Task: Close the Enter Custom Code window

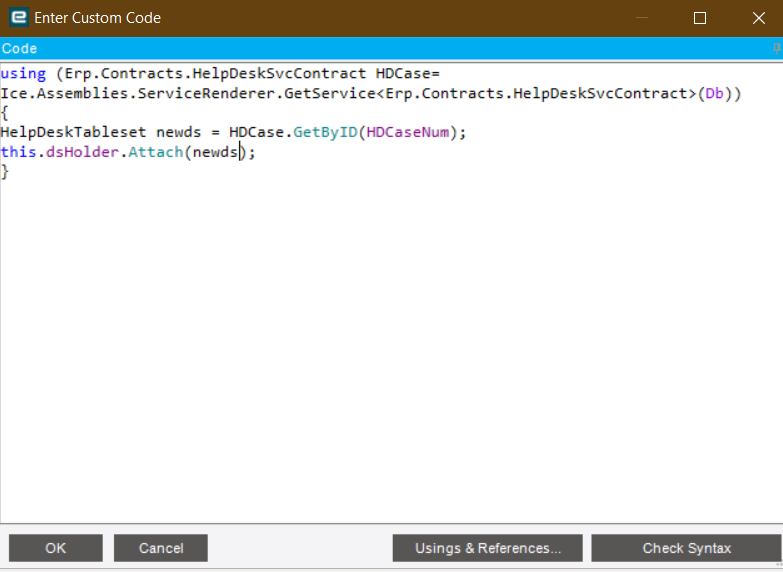Action: [759, 18]
